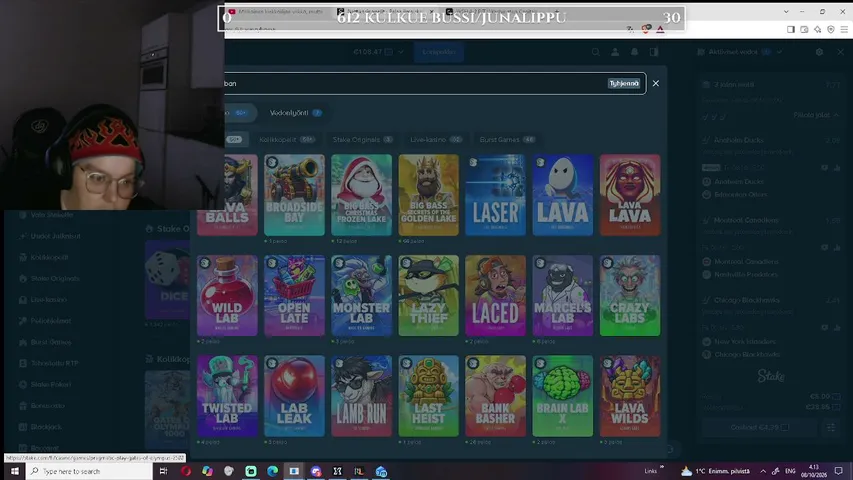Open Broadside Bay game thumbnail
The image size is (853, 480).
click(x=294, y=195)
